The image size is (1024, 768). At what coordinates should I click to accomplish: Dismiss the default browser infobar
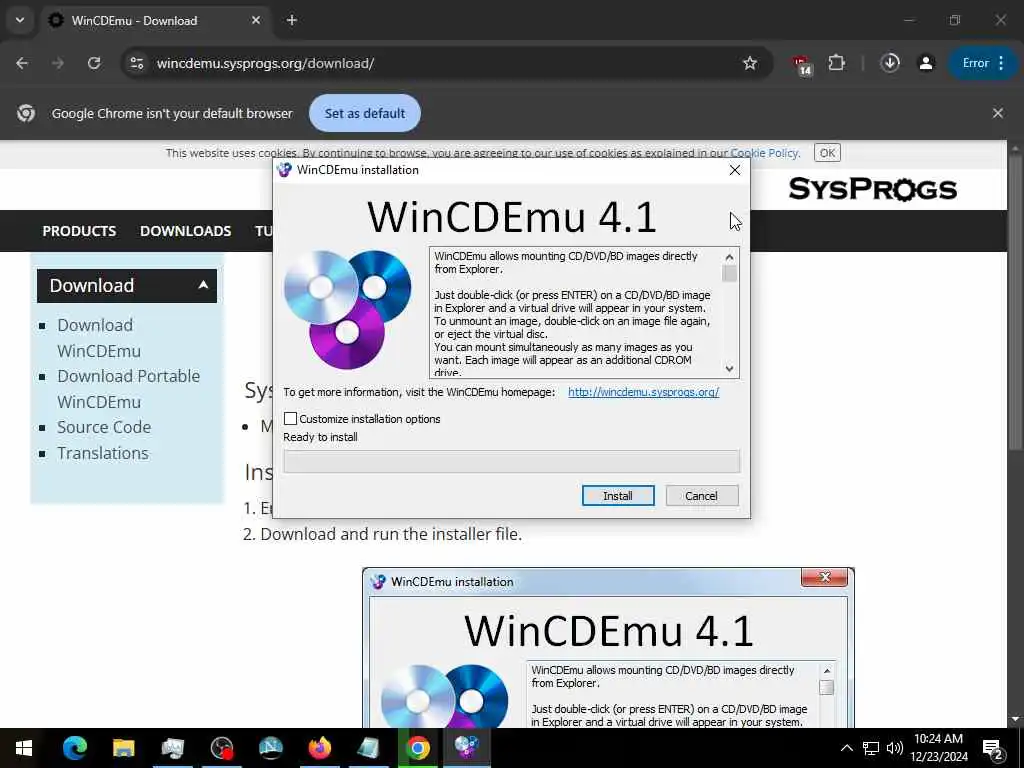click(x=998, y=113)
